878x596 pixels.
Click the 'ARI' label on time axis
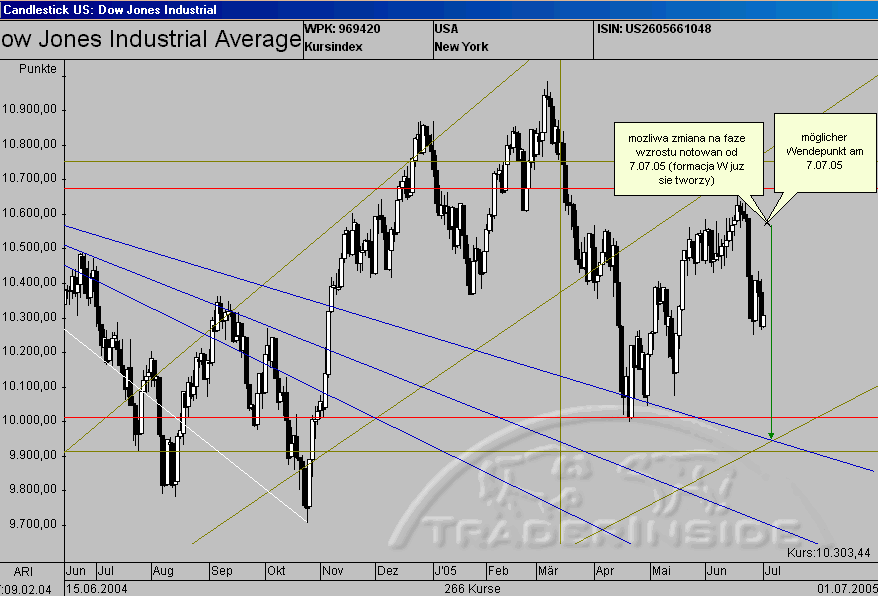[x=23, y=571]
